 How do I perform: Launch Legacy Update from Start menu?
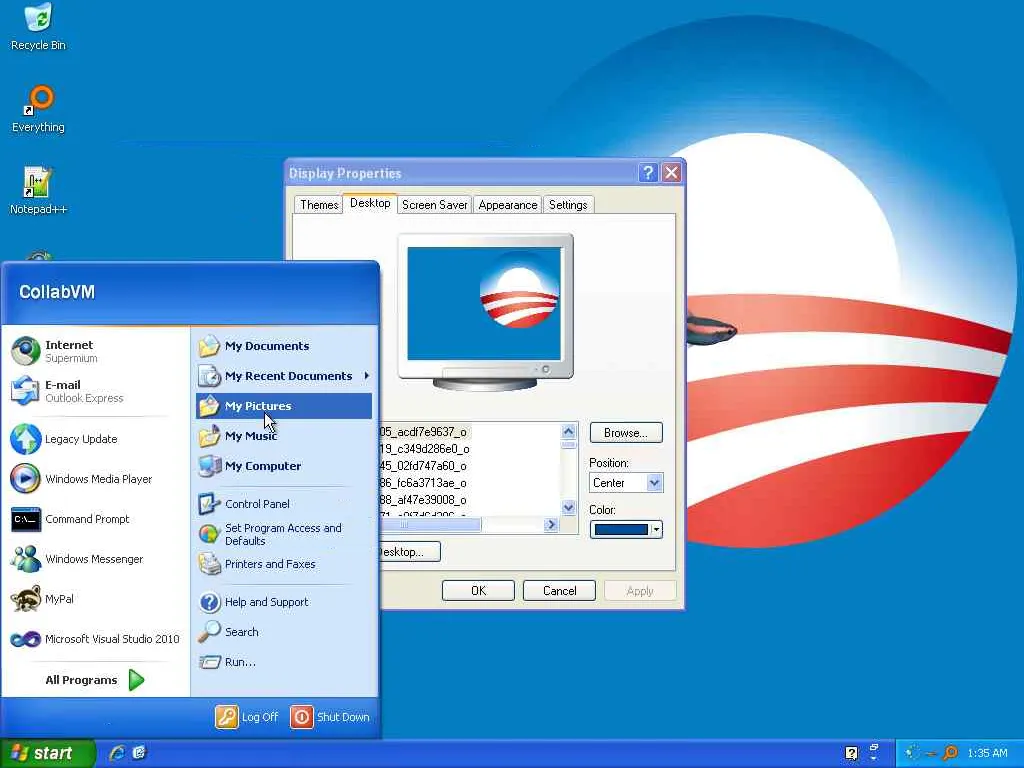click(95, 439)
